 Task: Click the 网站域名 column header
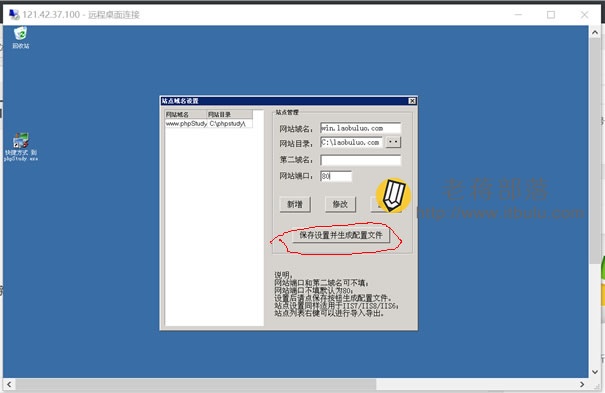186,115
